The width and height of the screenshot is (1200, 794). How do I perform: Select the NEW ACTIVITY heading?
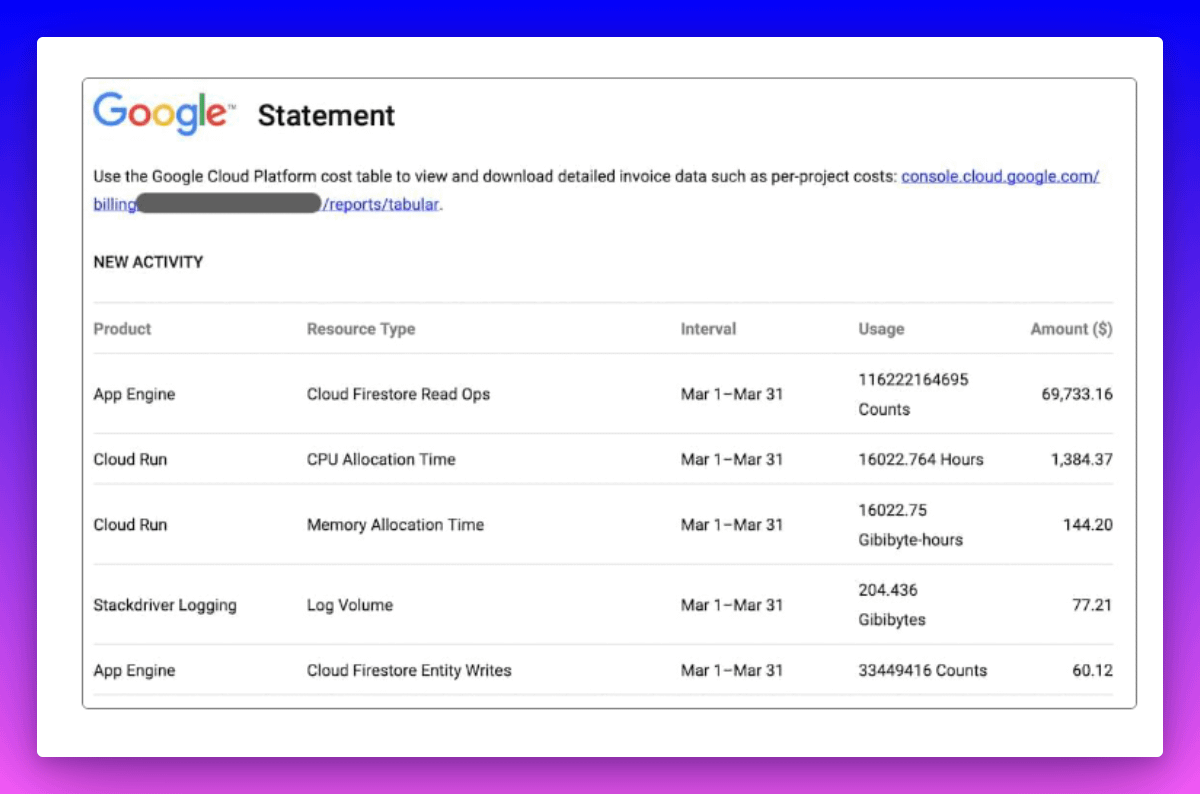148,262
